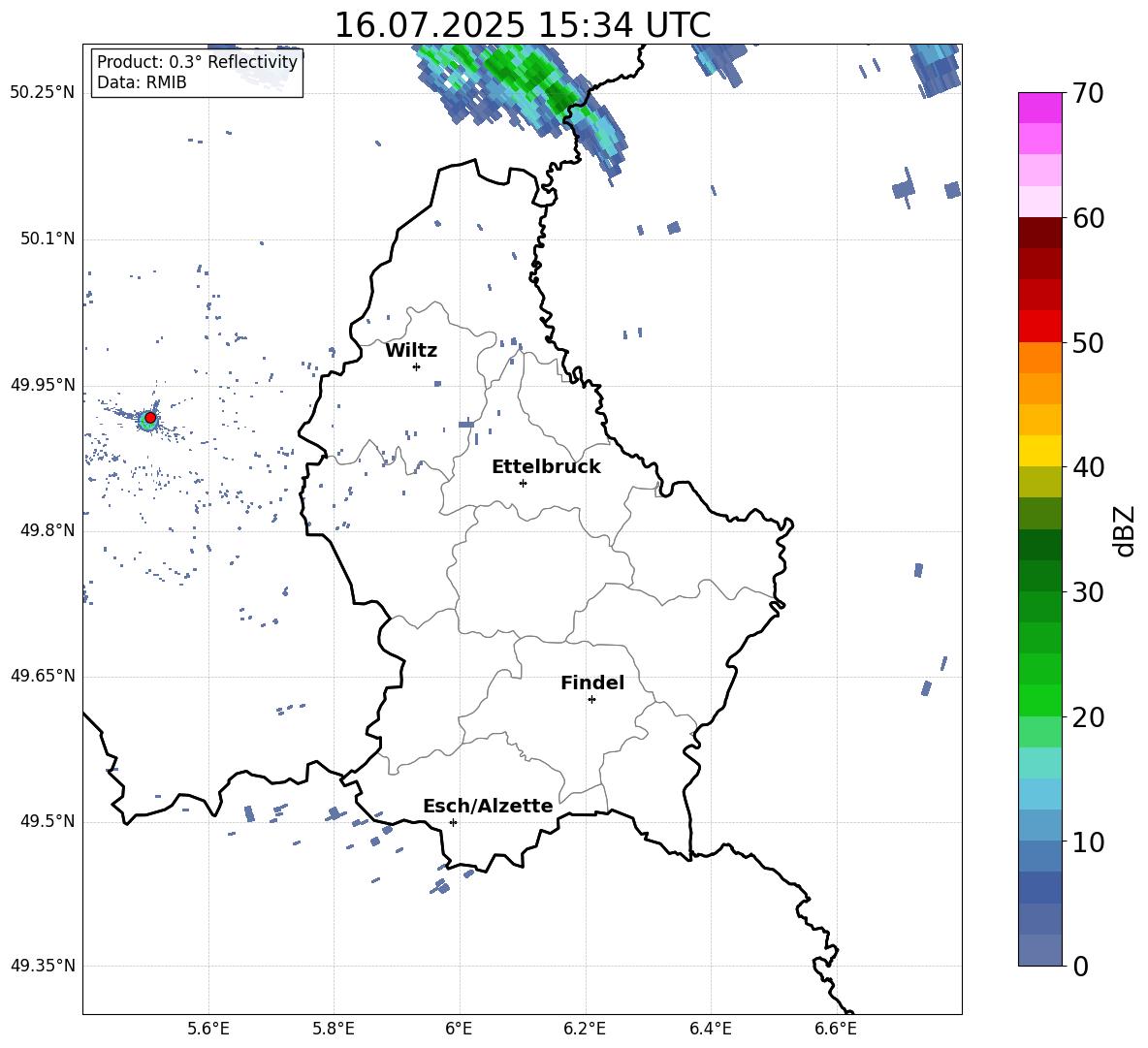The height and width of the screenshot is (1048, 1148).
Task: Click the dBZ colorbar axis label
Action: click(1126, 530)
